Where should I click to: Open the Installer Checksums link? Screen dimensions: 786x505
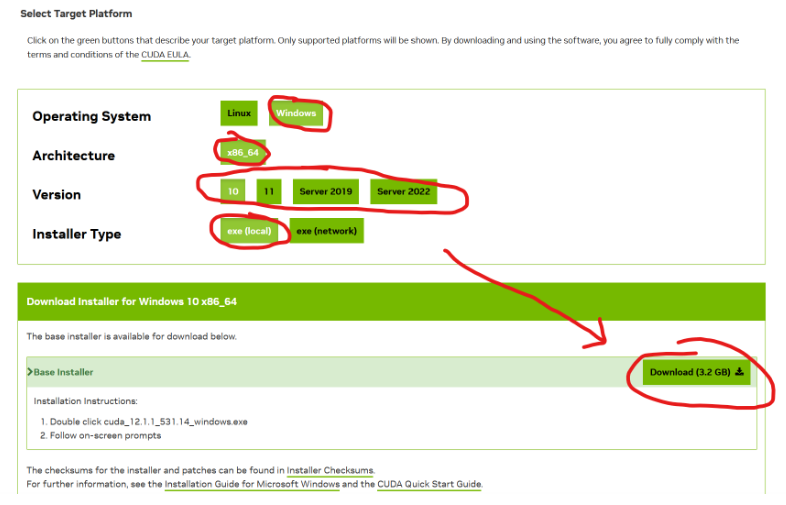(330, 470)
